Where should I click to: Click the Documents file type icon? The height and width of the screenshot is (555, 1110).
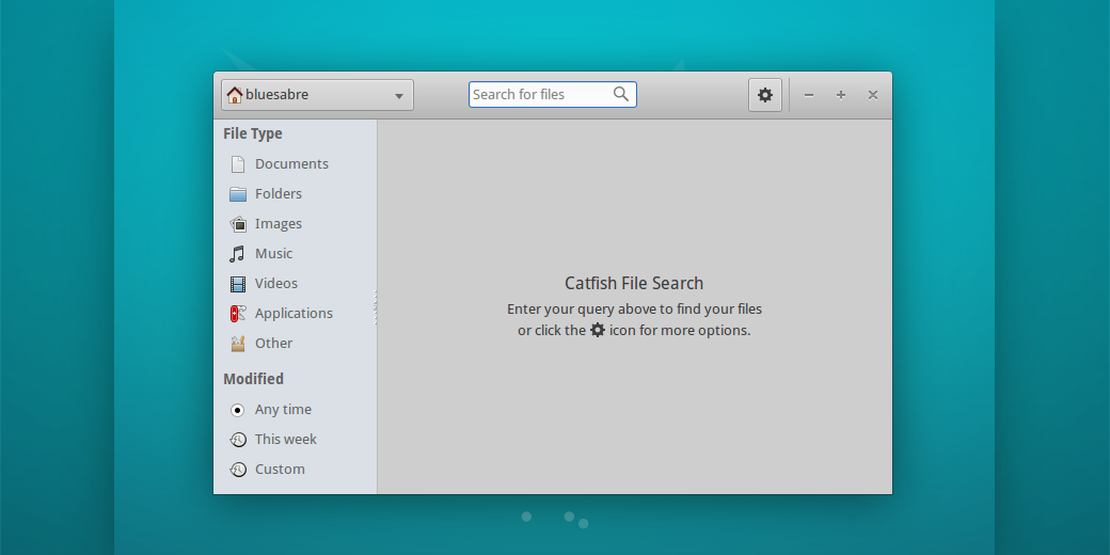[x=238, y=164]
